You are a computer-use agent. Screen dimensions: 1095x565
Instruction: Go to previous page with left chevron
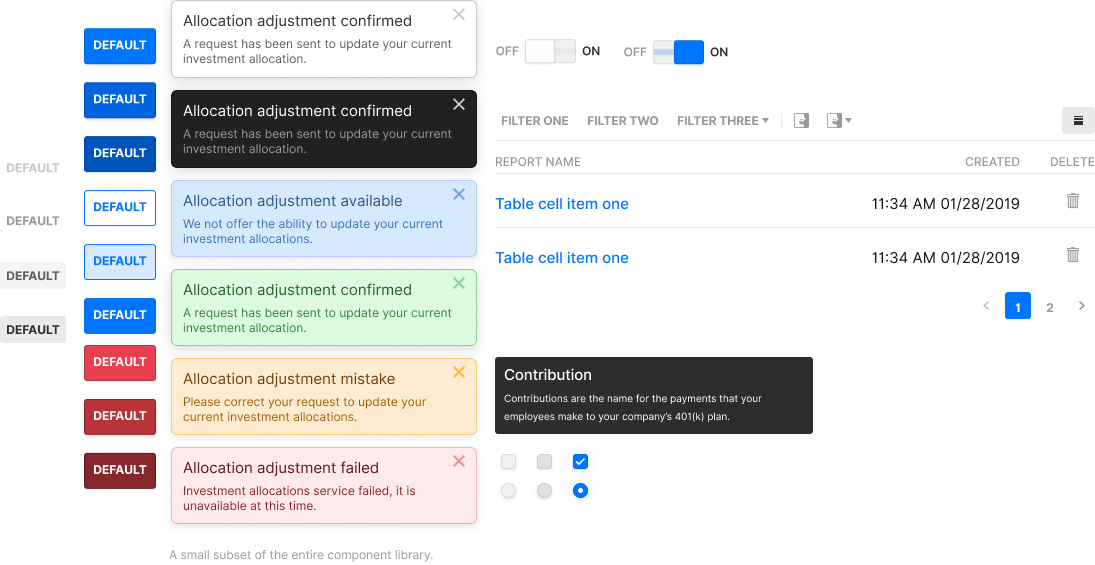986,306
